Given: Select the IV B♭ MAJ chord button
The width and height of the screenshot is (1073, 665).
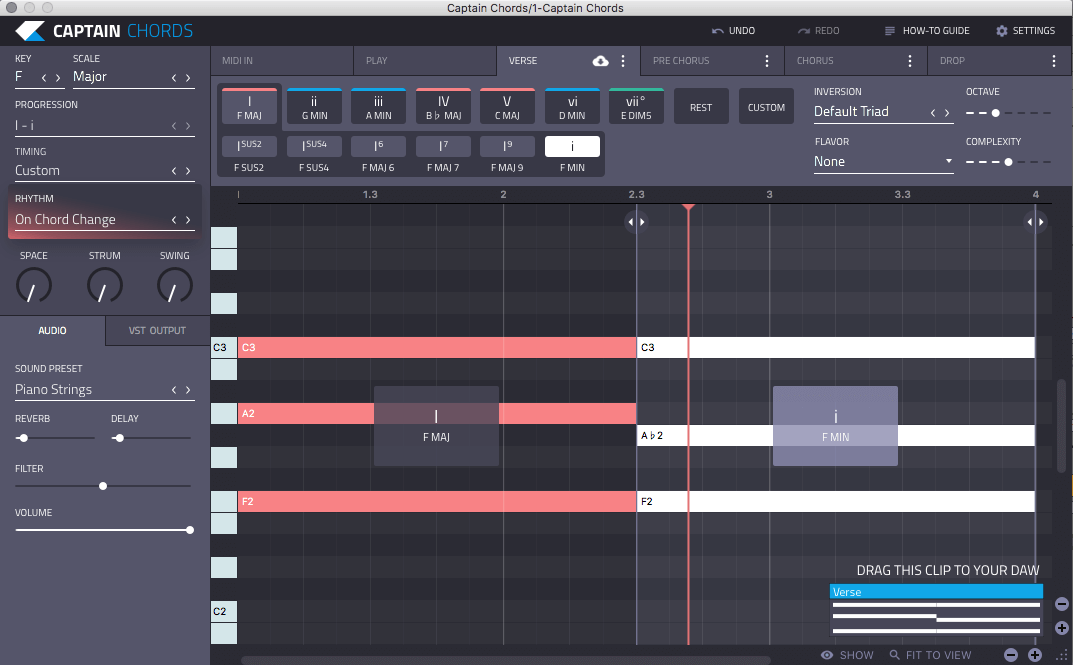Looking at the screenshot, I should pyautogui.click(x=443, y=107).
